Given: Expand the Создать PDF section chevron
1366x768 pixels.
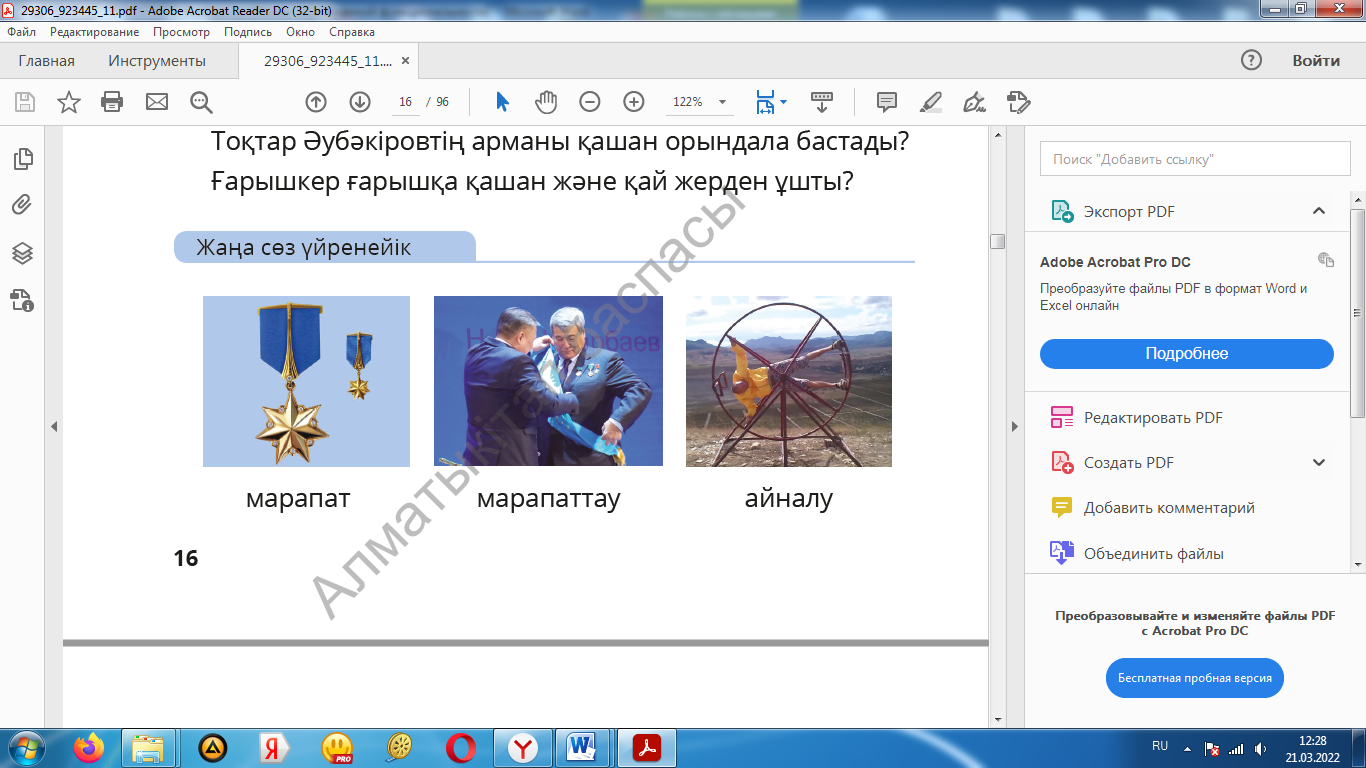Looking at the screenshot, I should 1319,462.
